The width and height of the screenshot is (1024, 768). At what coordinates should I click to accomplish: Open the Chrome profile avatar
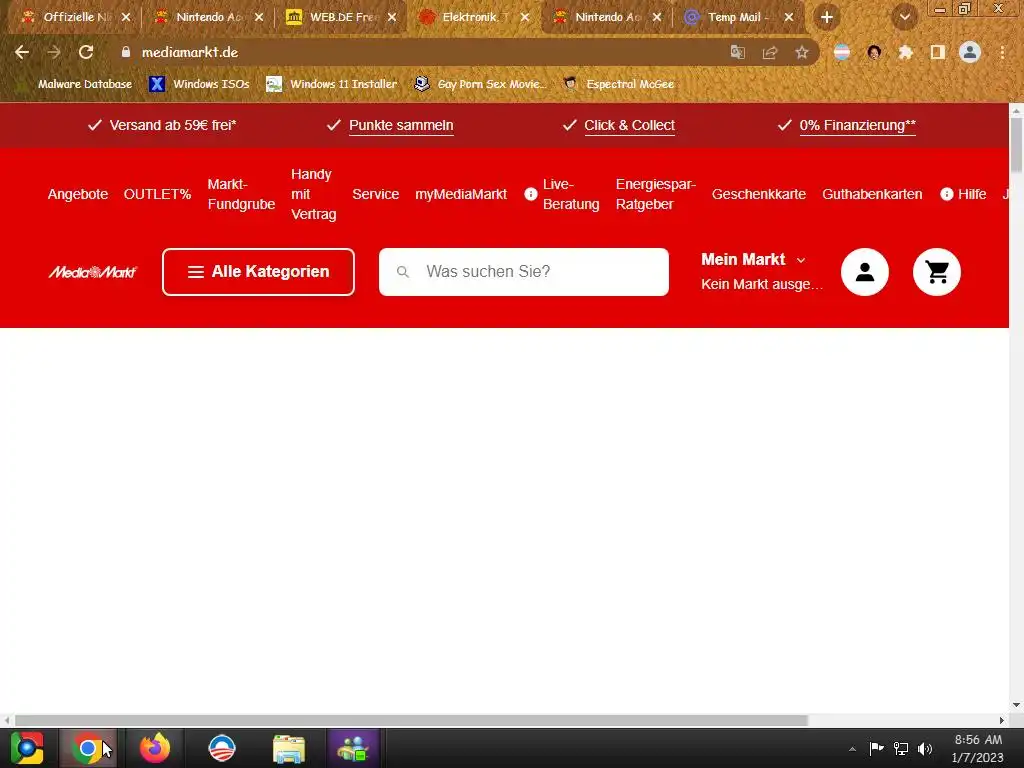click(970, 52)
